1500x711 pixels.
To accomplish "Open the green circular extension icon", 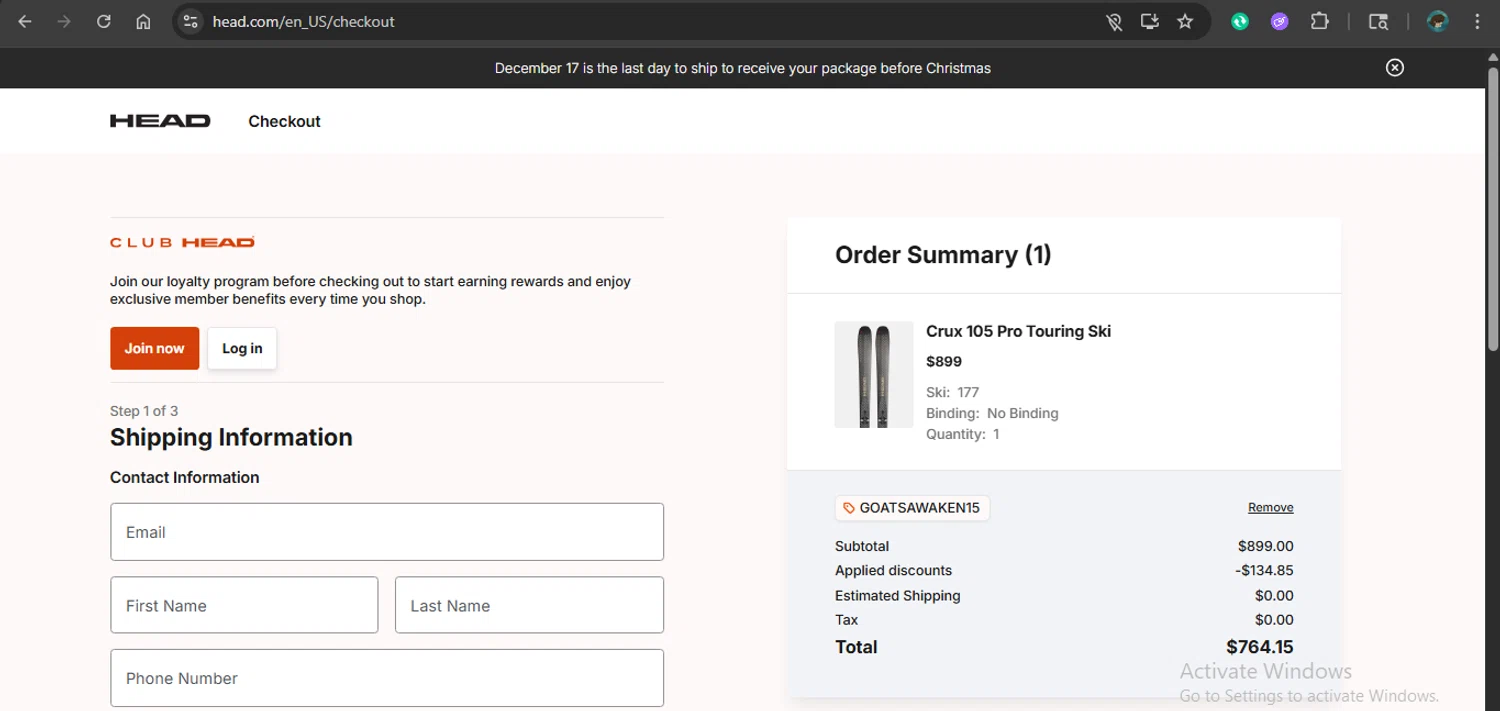I will click(1240, 21).
